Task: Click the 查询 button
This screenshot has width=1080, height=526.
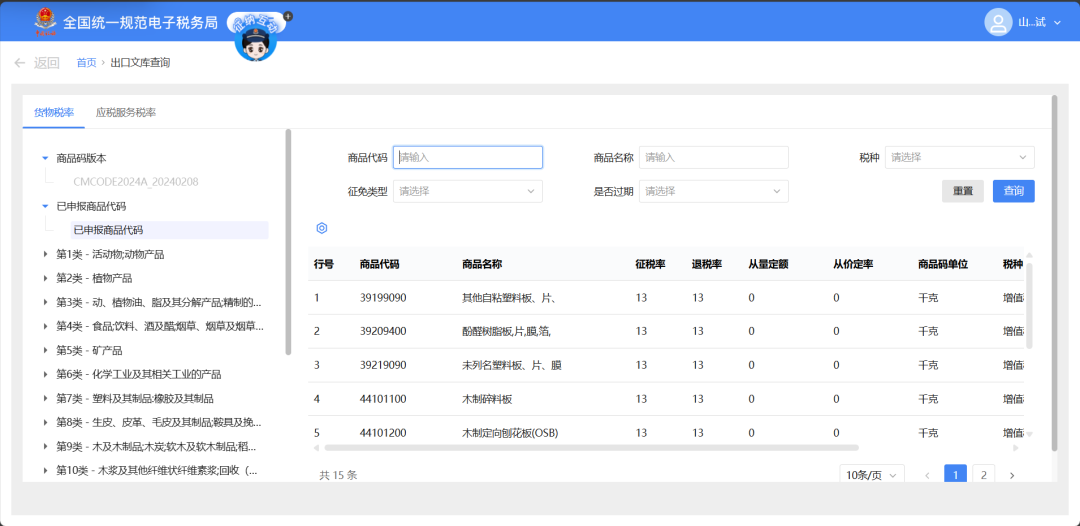Action: (x=1014, y=191)
